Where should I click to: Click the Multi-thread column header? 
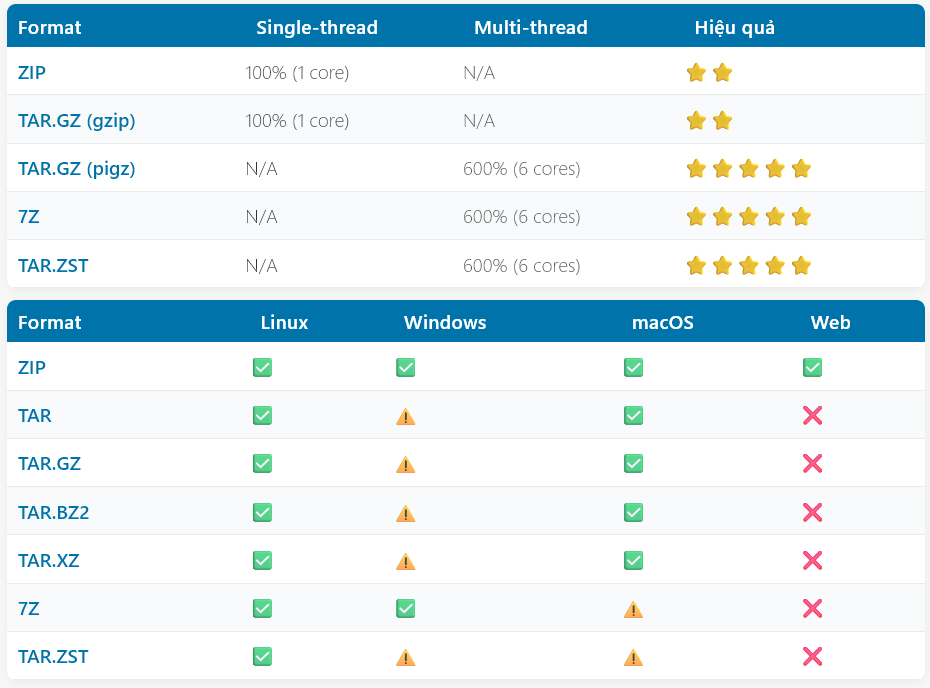click(530, 28)
